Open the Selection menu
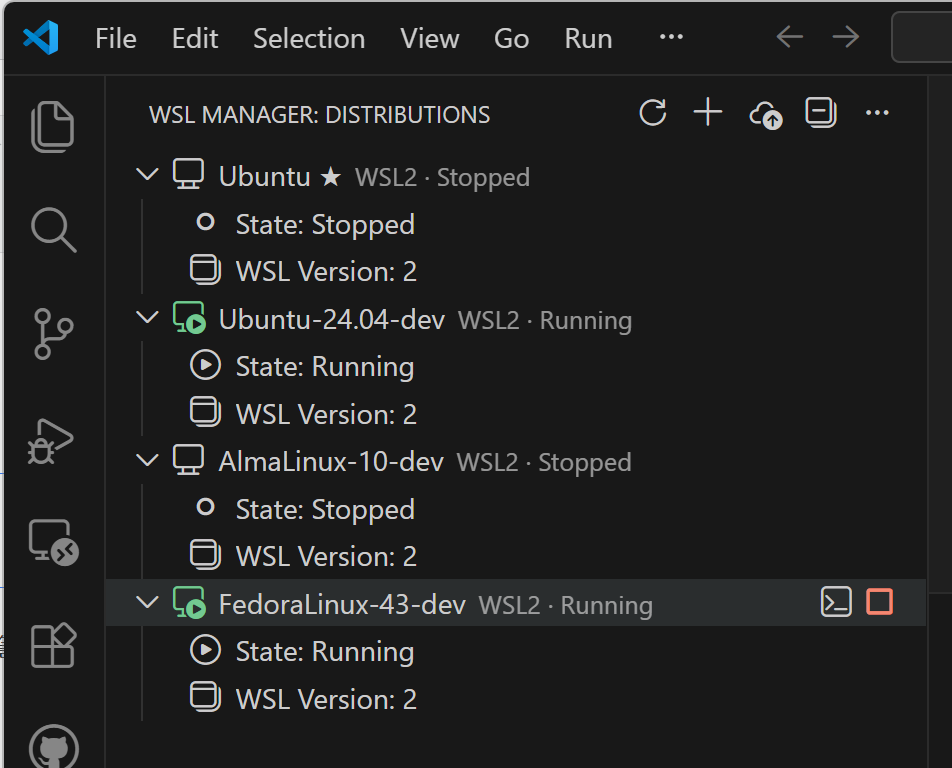 pos(308,38)
